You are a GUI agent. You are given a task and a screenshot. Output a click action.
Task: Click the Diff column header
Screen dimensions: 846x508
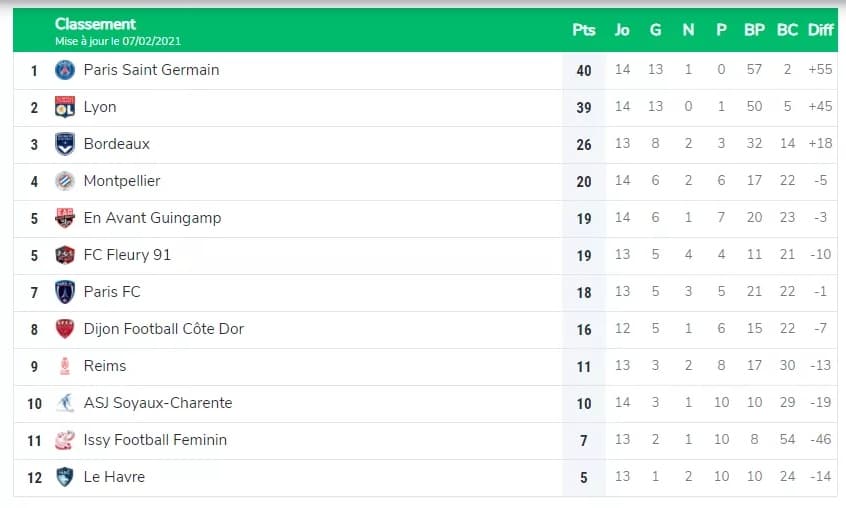point(821,30)
